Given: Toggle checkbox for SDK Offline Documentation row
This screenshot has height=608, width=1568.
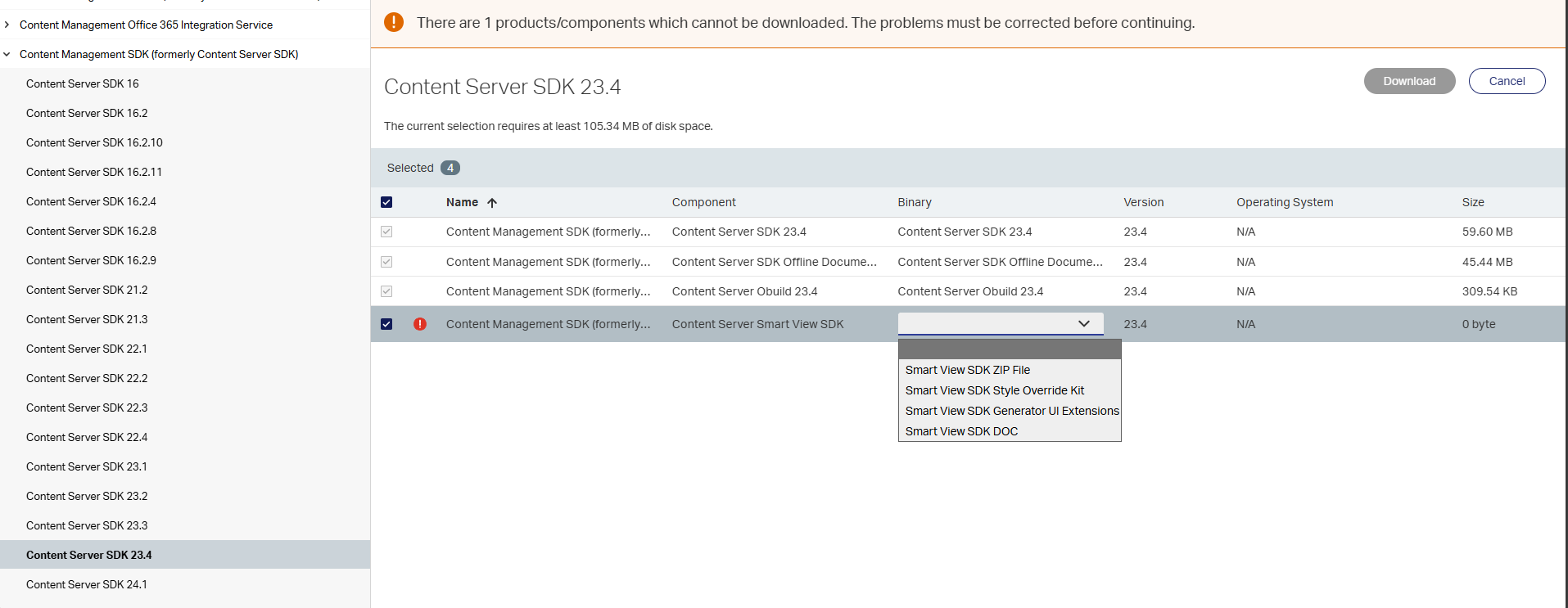Looking at the screenshot, I should pos(386,262).
